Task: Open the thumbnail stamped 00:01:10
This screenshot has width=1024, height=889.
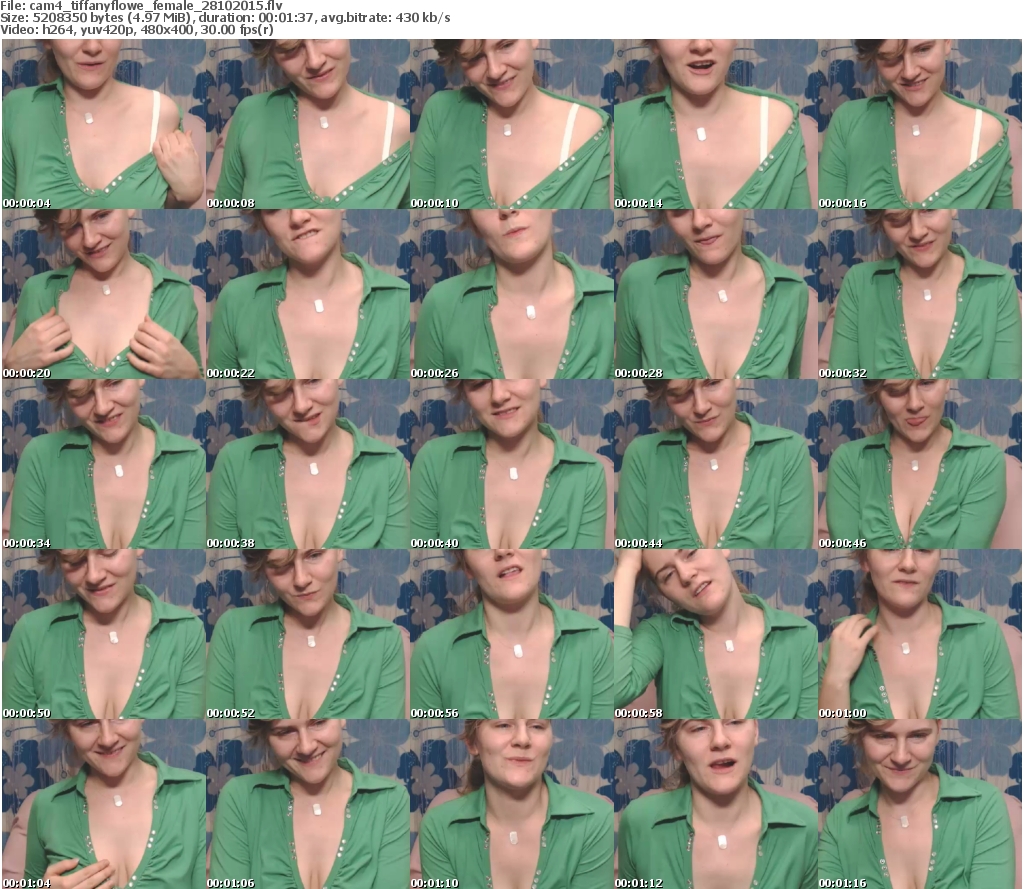Action: click(x=511, y=804)
